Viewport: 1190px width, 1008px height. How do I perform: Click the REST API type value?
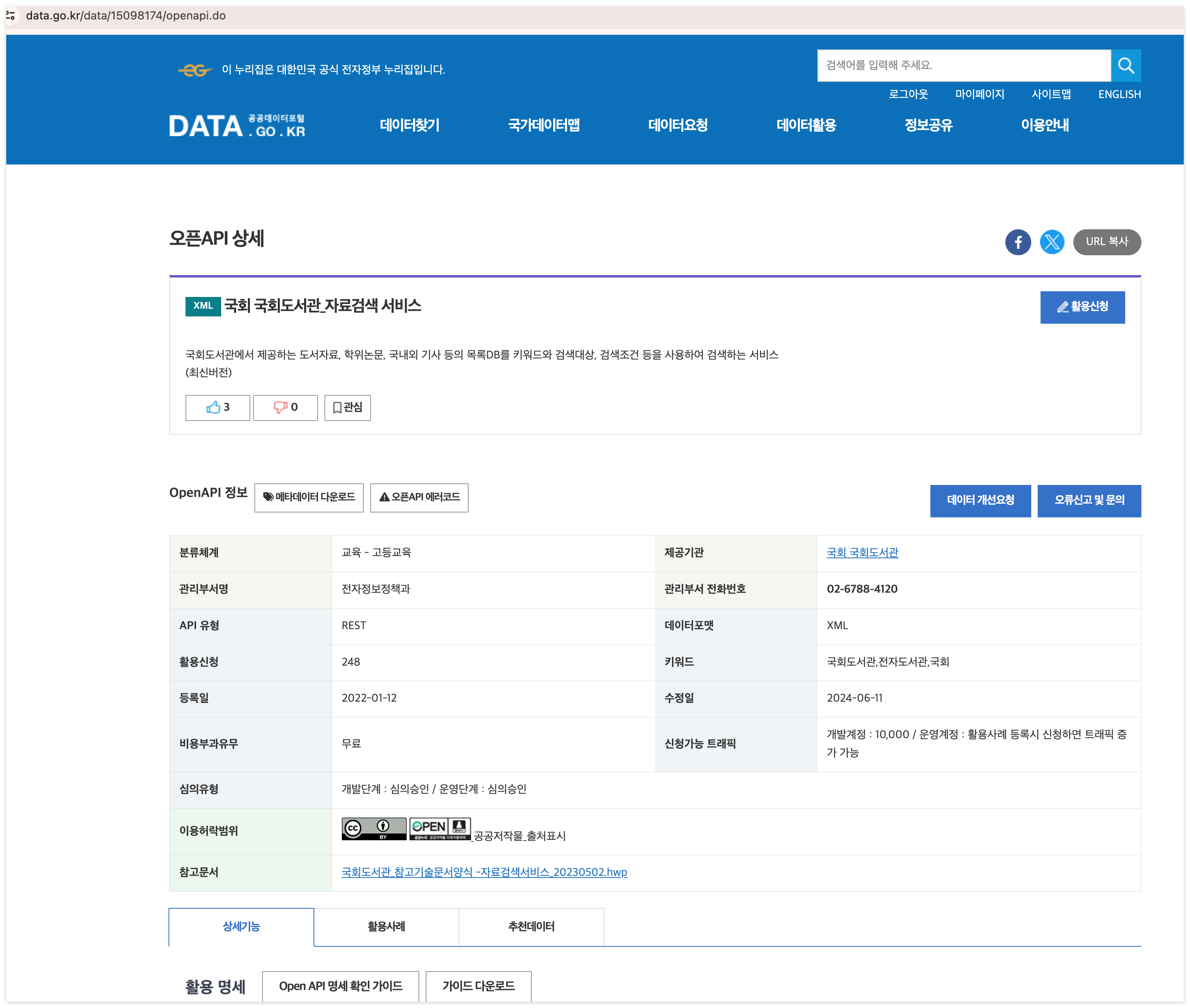click(x=354, y=626)
